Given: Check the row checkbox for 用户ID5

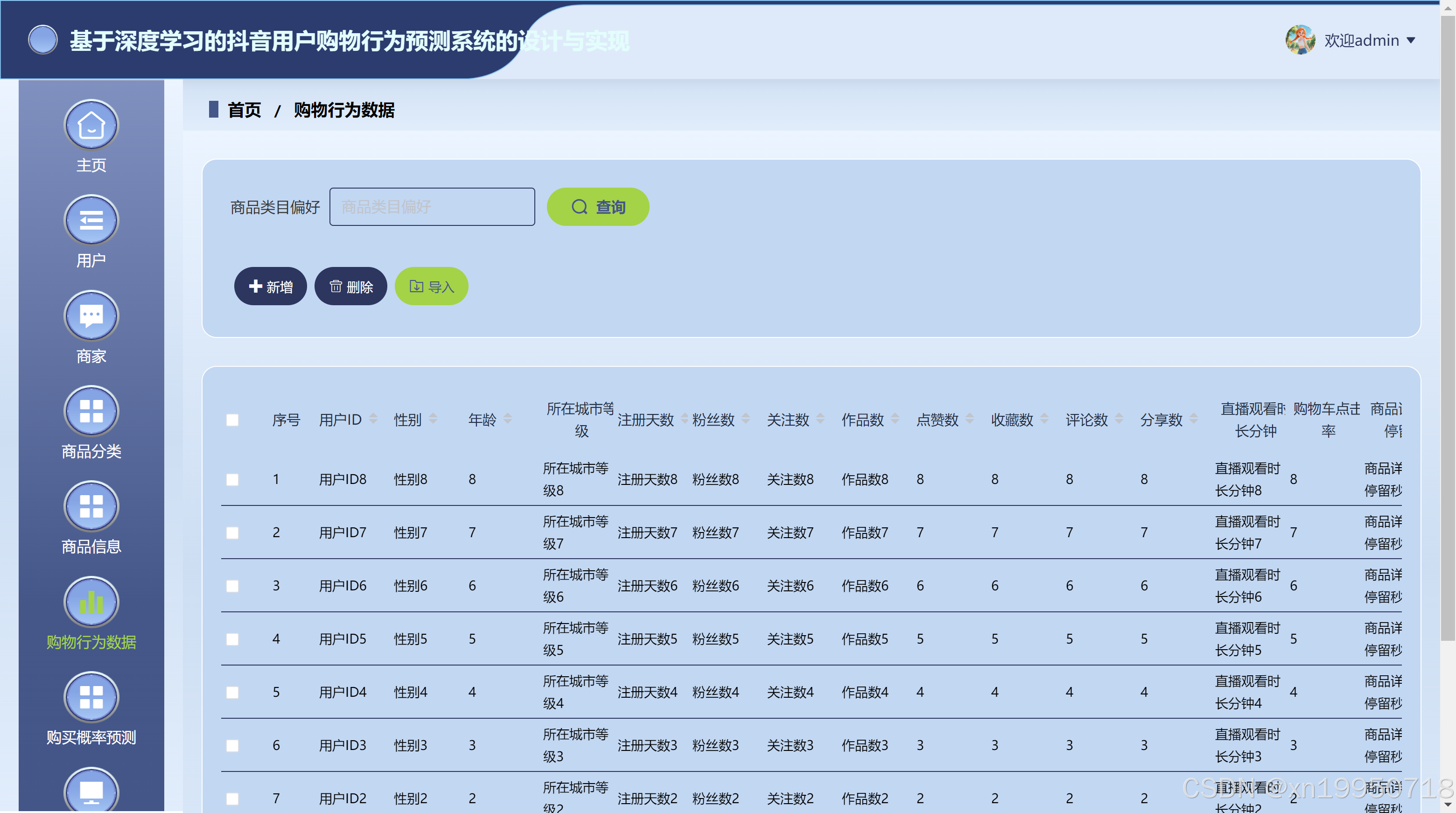Looking at the screenshot, I should point(232,639).
